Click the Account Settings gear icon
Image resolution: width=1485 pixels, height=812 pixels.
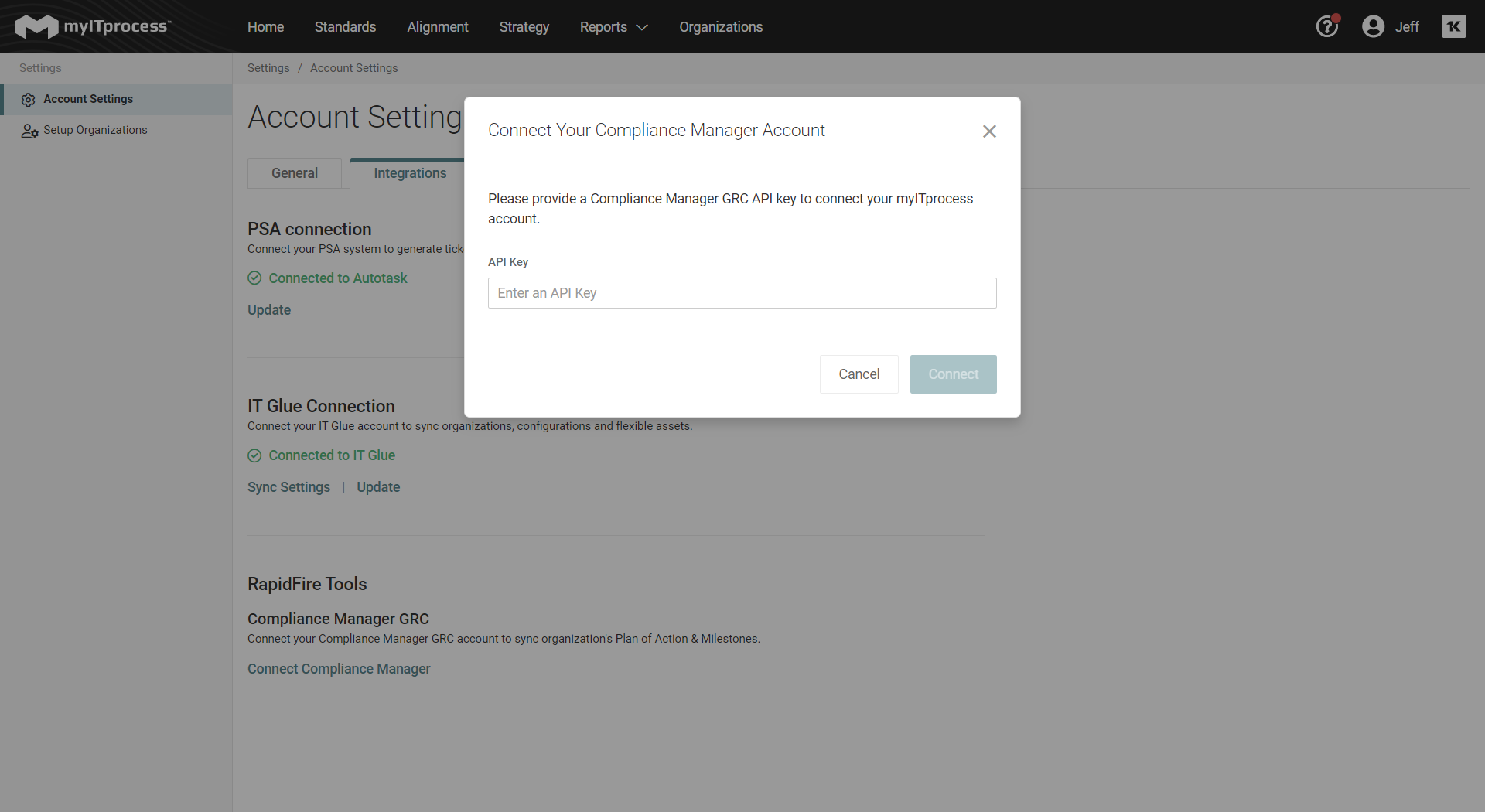(x=29, y=100)
